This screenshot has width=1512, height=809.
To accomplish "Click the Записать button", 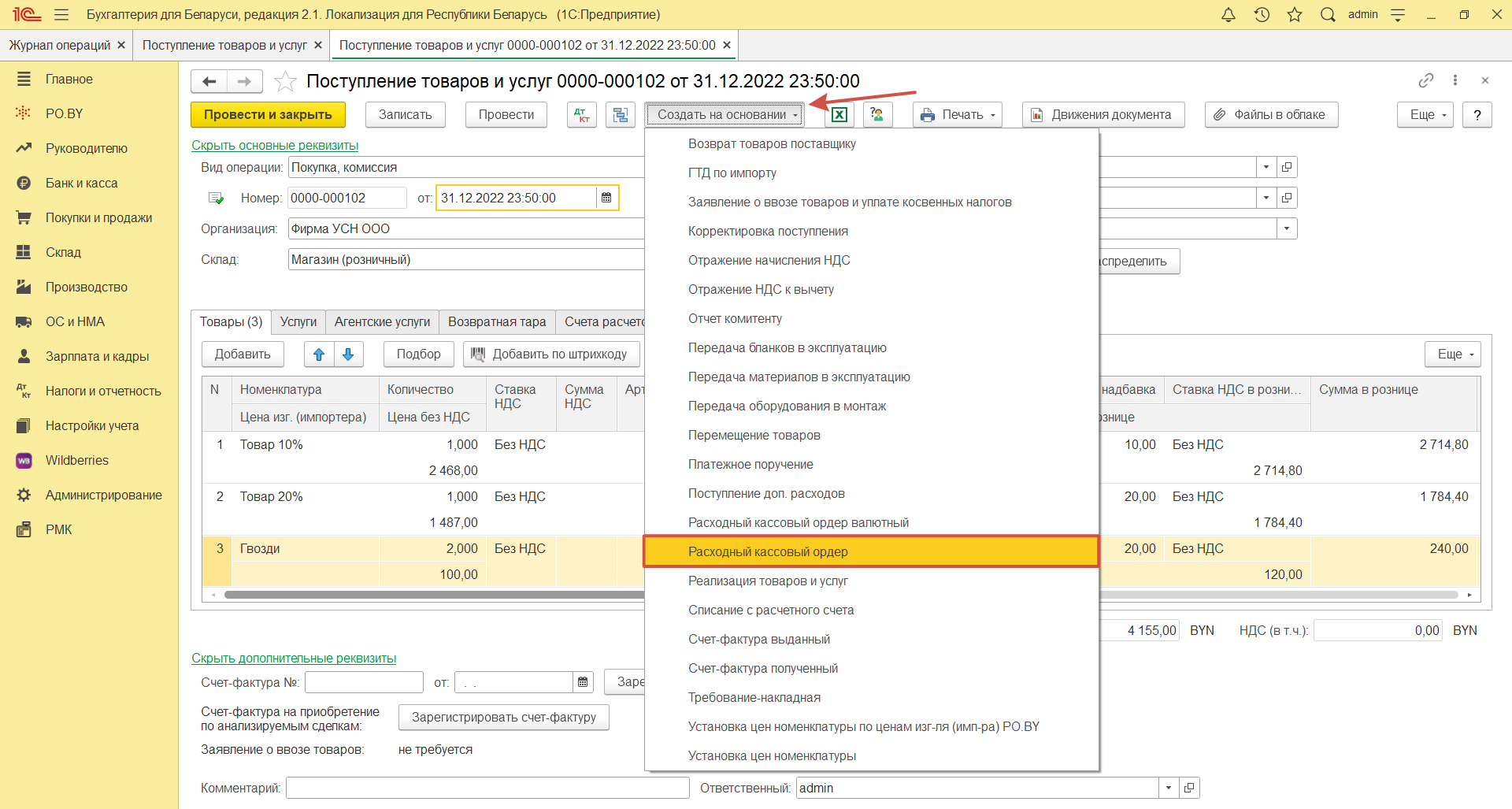I will 406,115.
